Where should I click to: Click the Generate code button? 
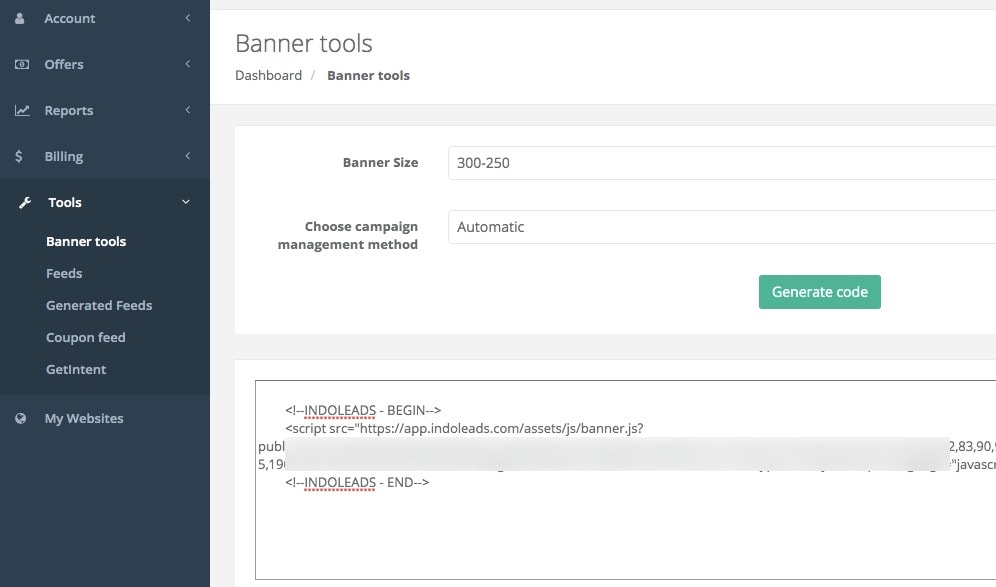coord(819,292)
